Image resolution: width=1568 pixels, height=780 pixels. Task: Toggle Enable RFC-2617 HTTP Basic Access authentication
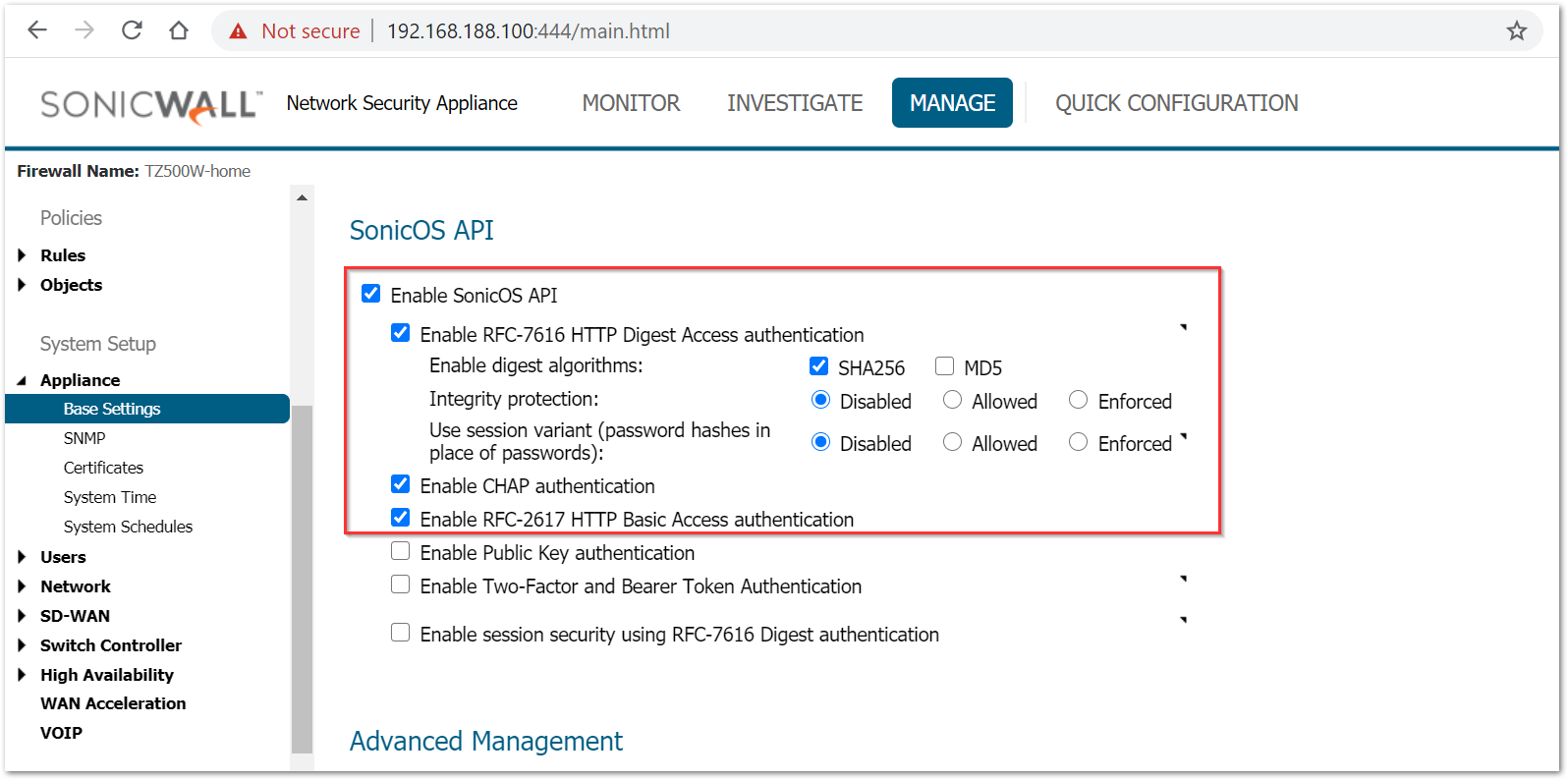click(x=400, y=517)
